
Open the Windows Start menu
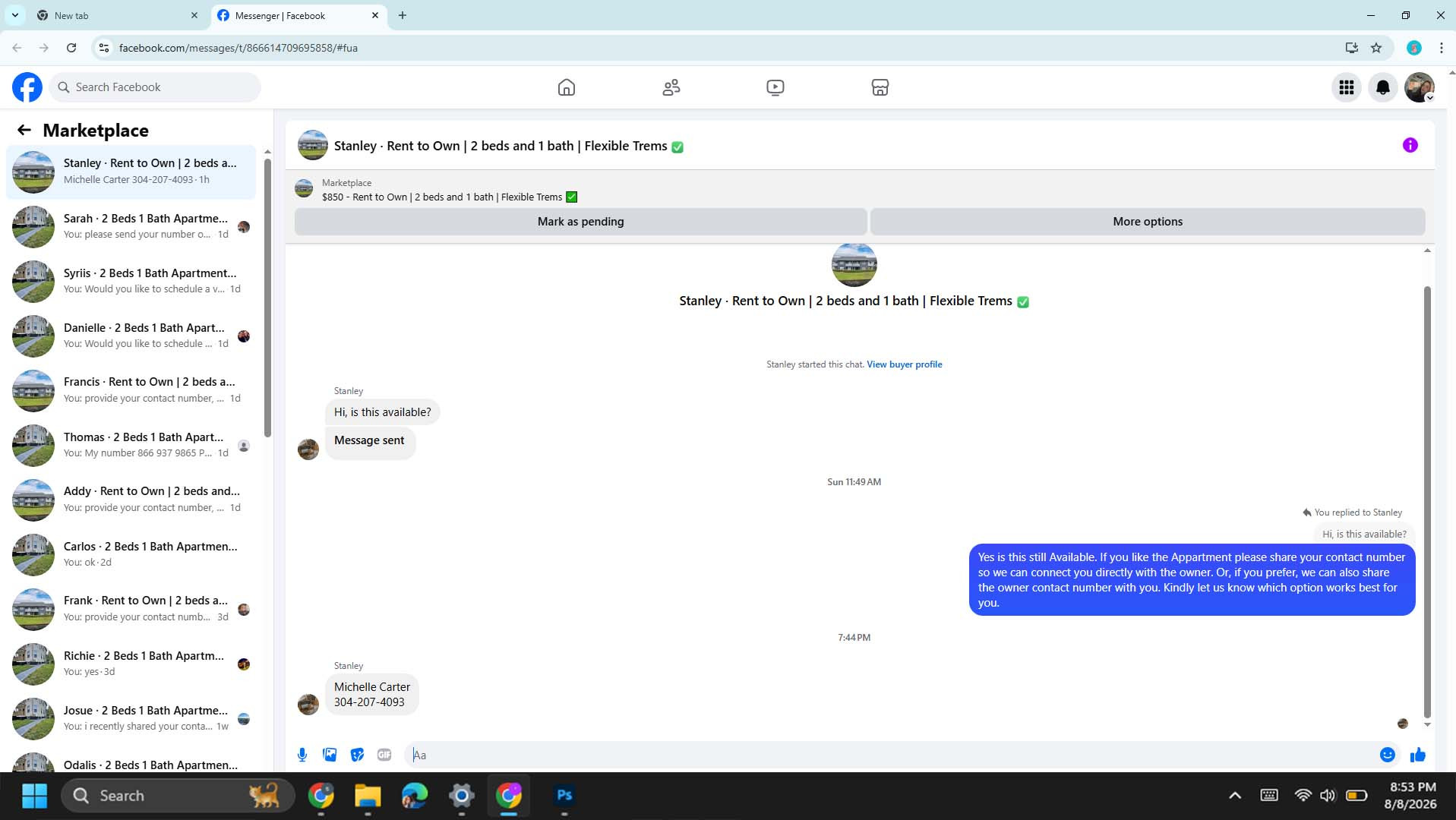click(x=34, y=796)
